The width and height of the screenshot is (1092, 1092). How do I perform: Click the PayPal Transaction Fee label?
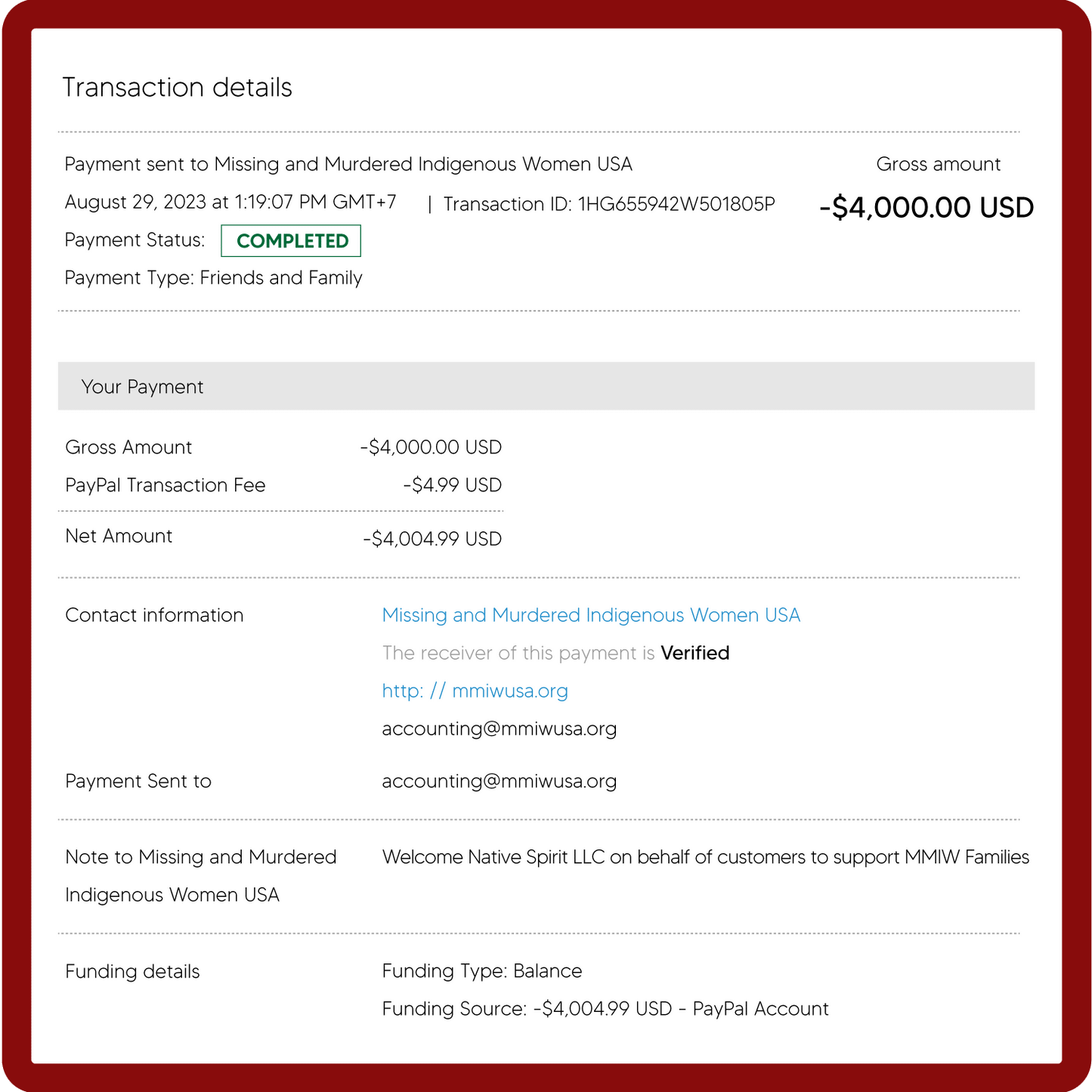coord(166,485)
